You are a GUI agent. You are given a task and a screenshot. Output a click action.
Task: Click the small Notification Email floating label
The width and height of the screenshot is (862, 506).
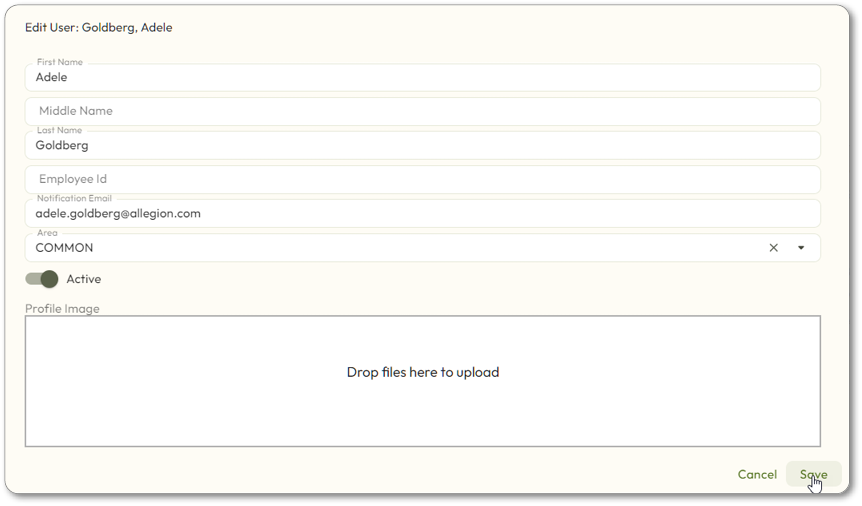[74, 198]
